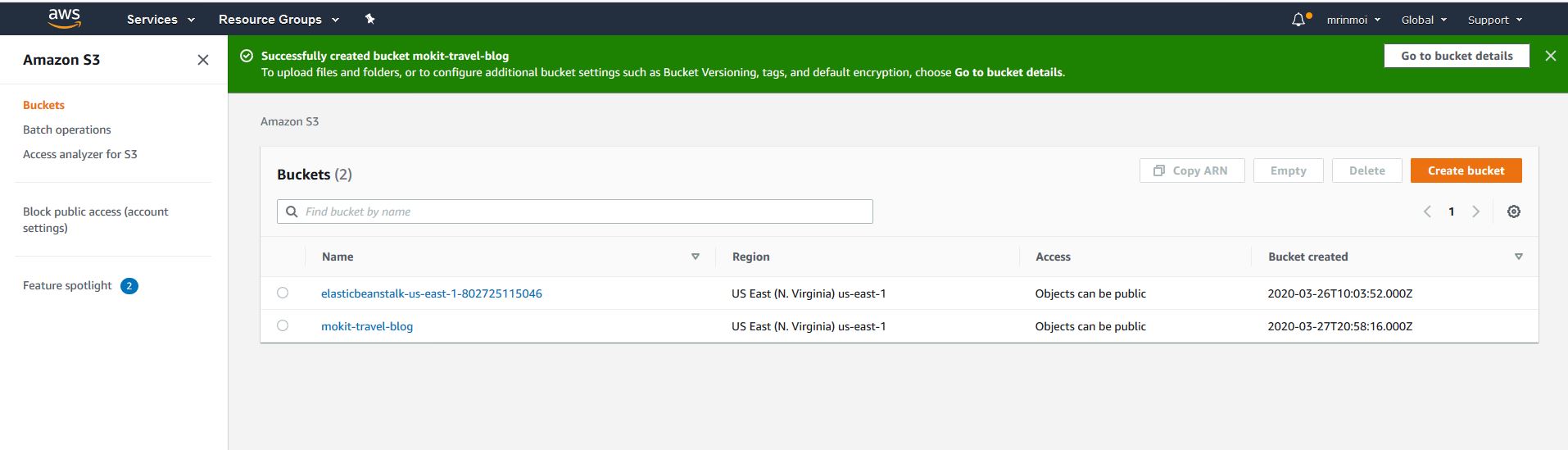Click the 2020-03-27T20:58:16.000Z creation date

pos(1340,326)
